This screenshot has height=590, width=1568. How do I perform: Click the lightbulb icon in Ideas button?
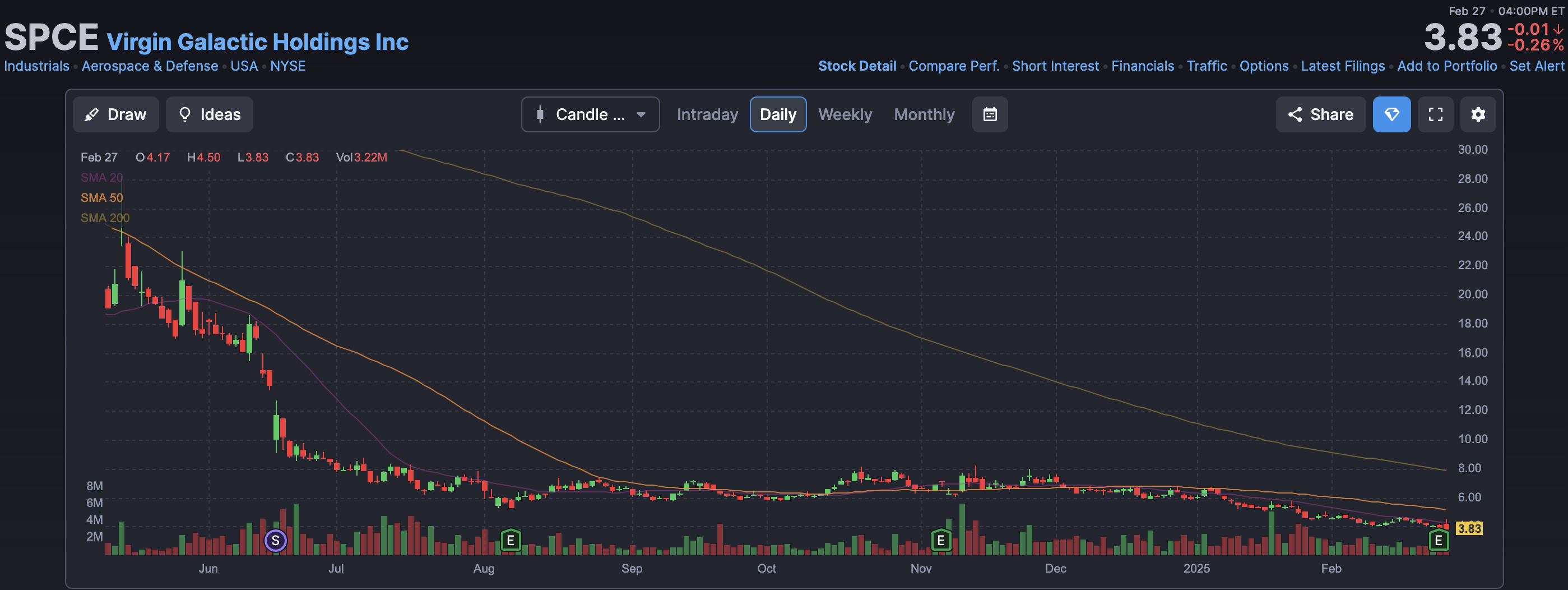click(x=185, y=114)
